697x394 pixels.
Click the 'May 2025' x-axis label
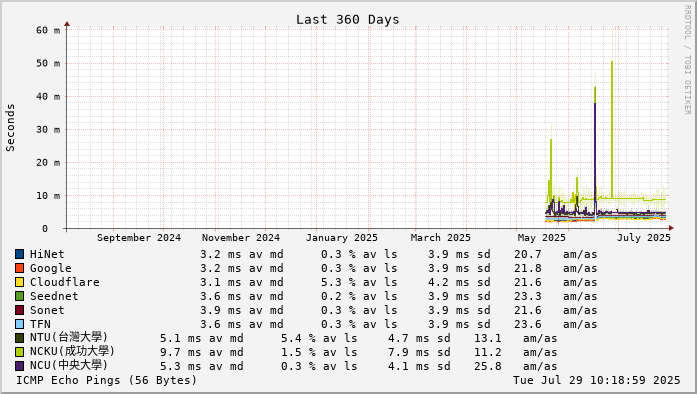point(541,237)
